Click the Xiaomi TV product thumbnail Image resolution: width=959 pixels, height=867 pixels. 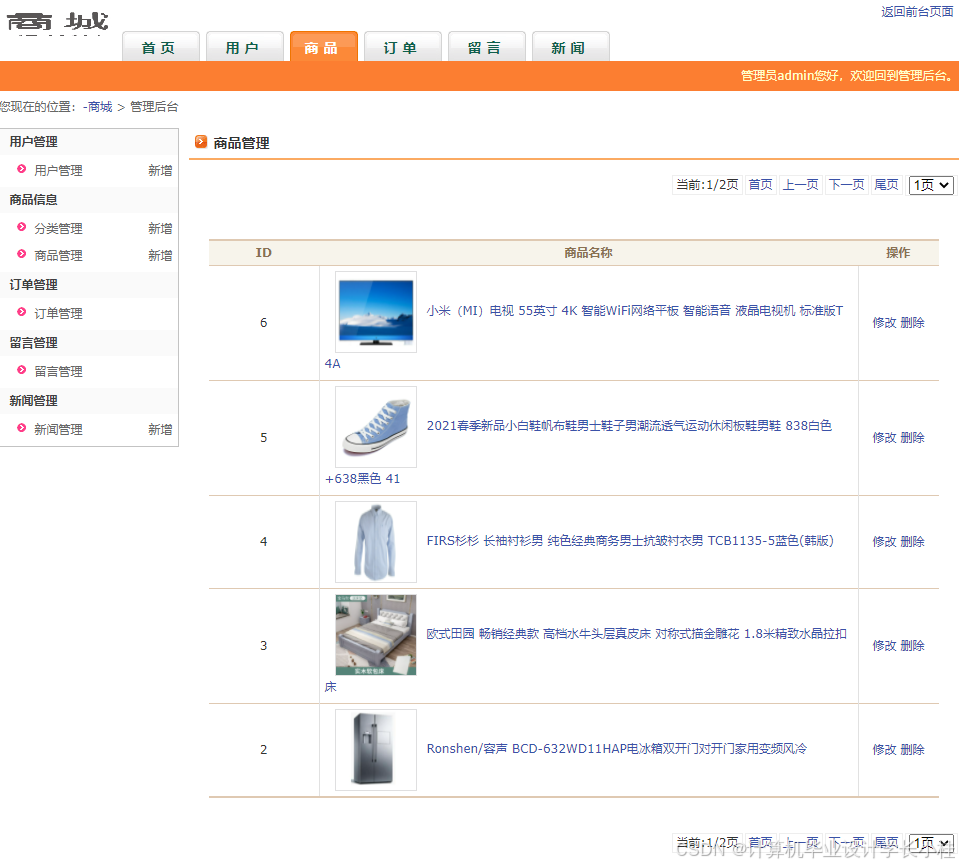tap(376, 312)
